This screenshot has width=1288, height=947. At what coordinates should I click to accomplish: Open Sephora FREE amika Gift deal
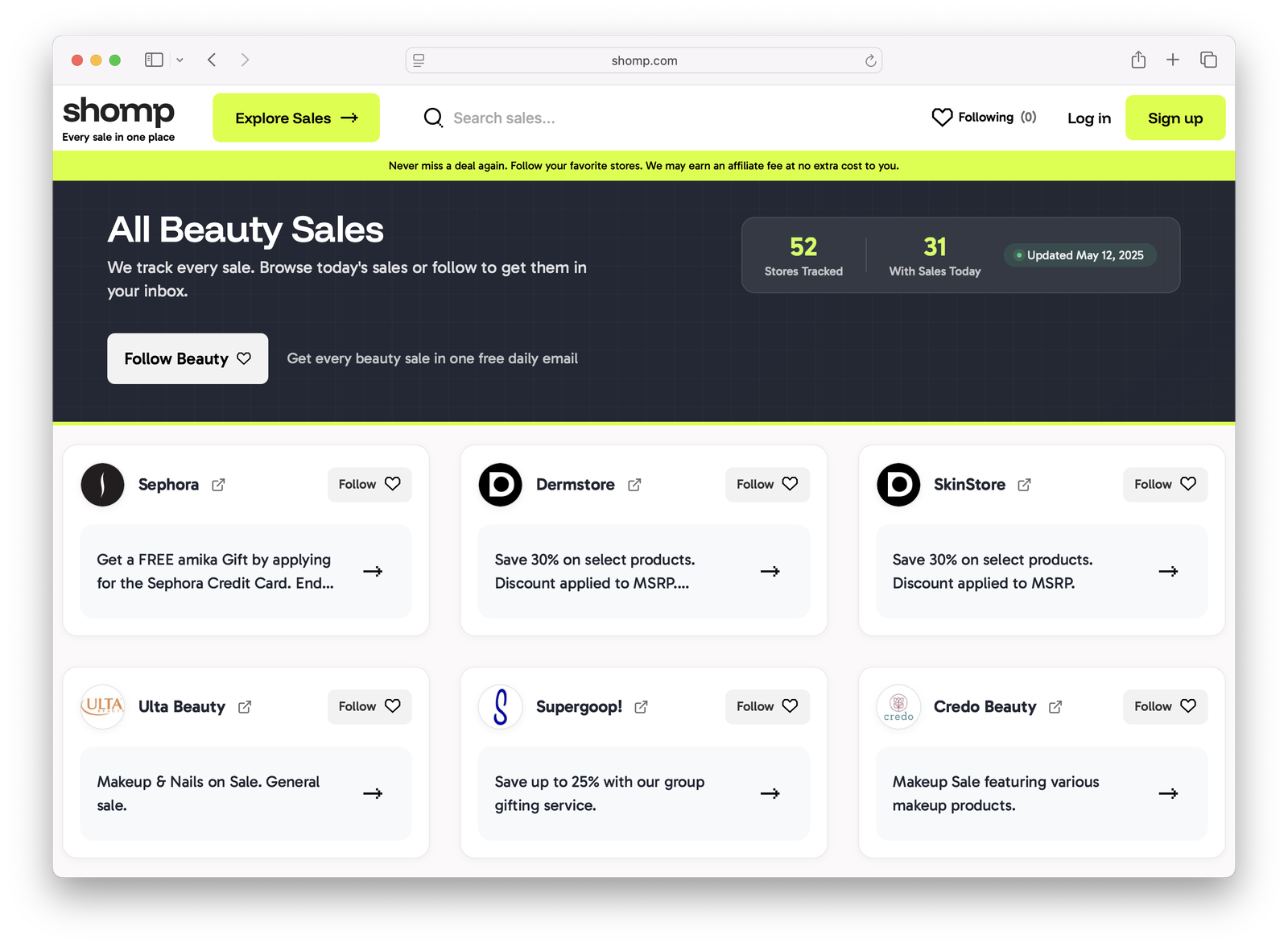tap(246, 571)
